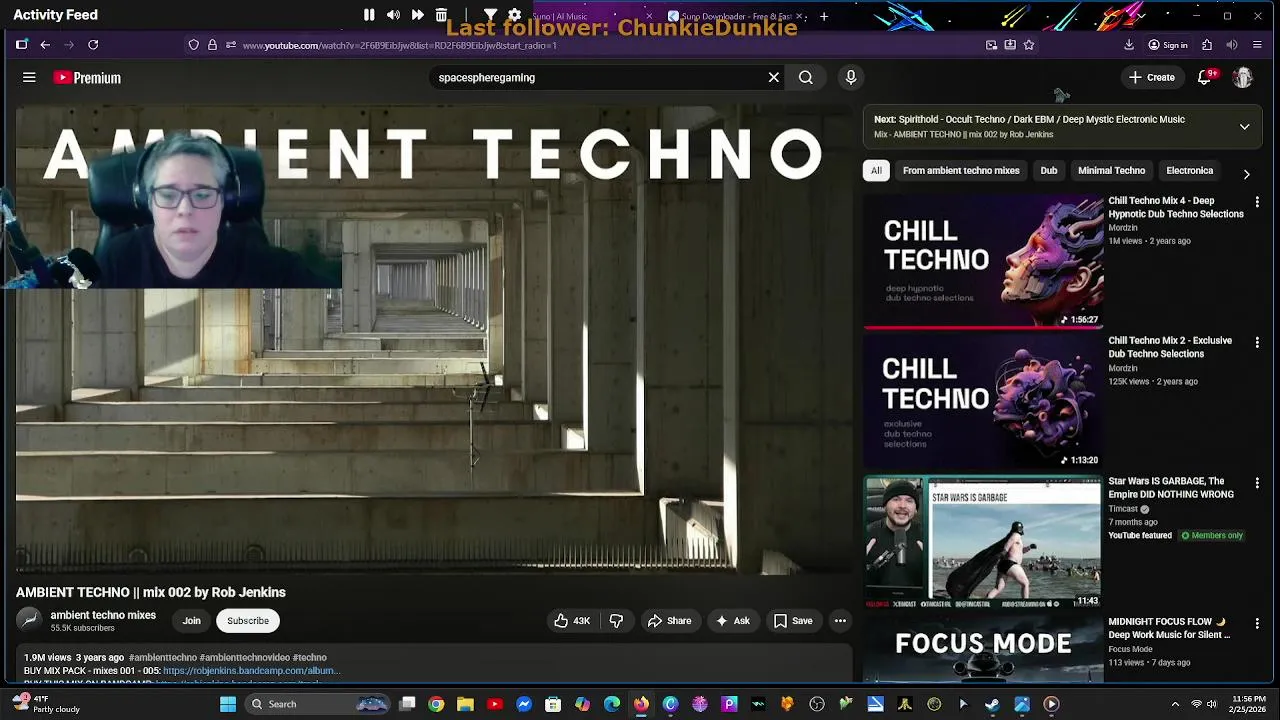Bookmark this page with star icon
Viewport: 1280px width, 720px height.
(1029, 45)
